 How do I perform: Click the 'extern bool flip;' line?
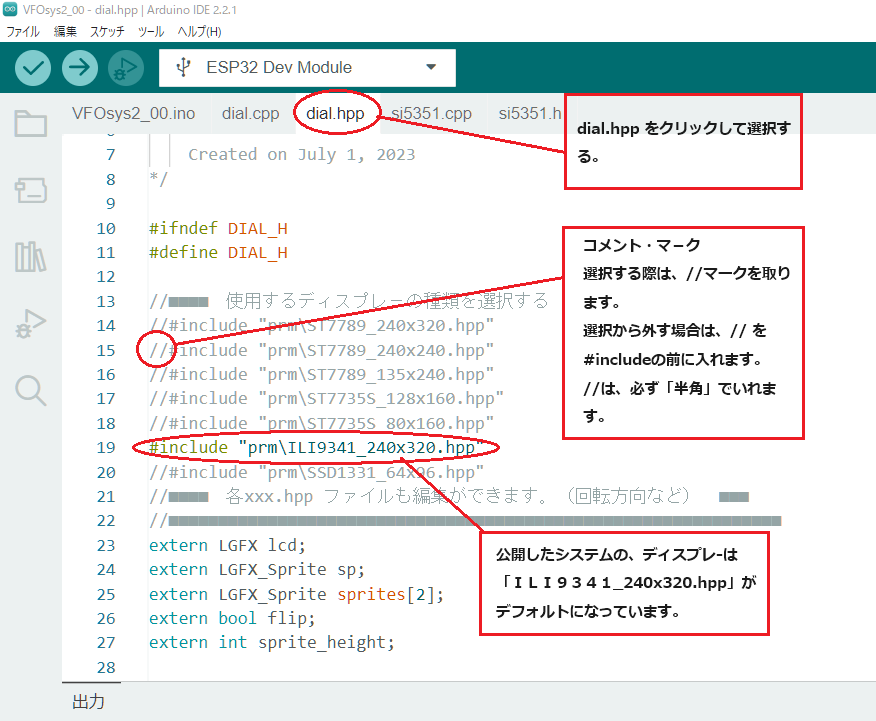232,618
